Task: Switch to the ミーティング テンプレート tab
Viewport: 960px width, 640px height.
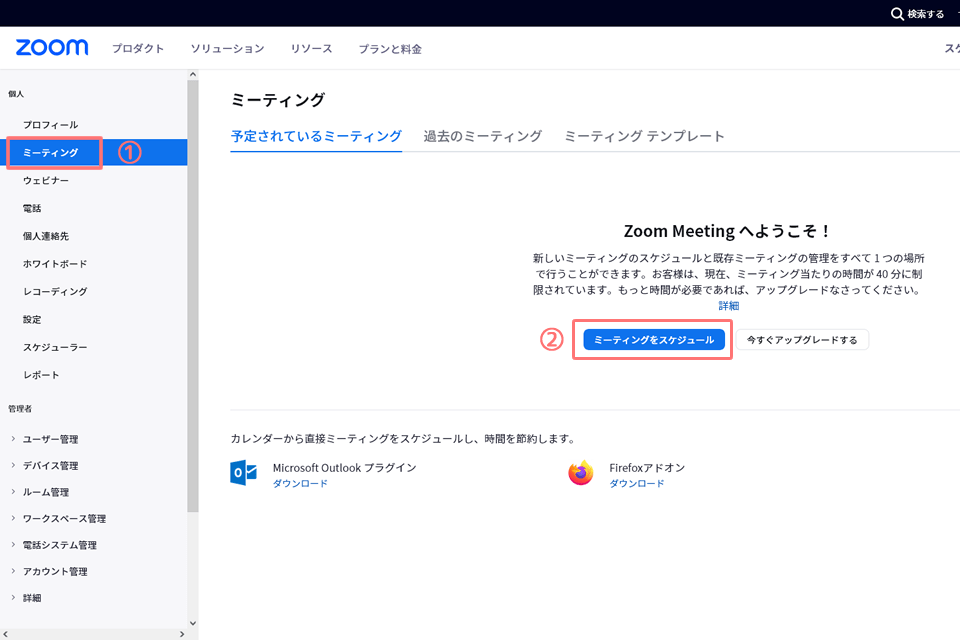Action: 645,135
